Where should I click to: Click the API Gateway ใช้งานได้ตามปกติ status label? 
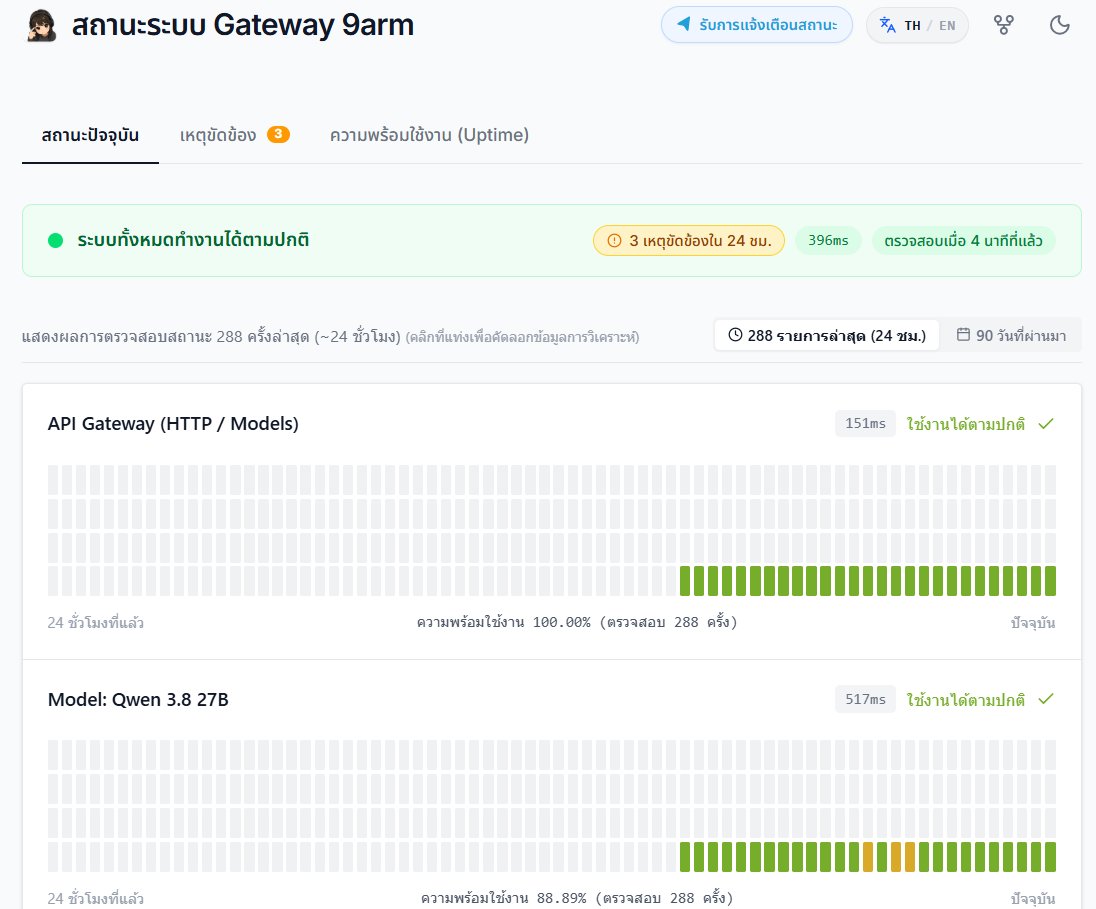point(965,424)
